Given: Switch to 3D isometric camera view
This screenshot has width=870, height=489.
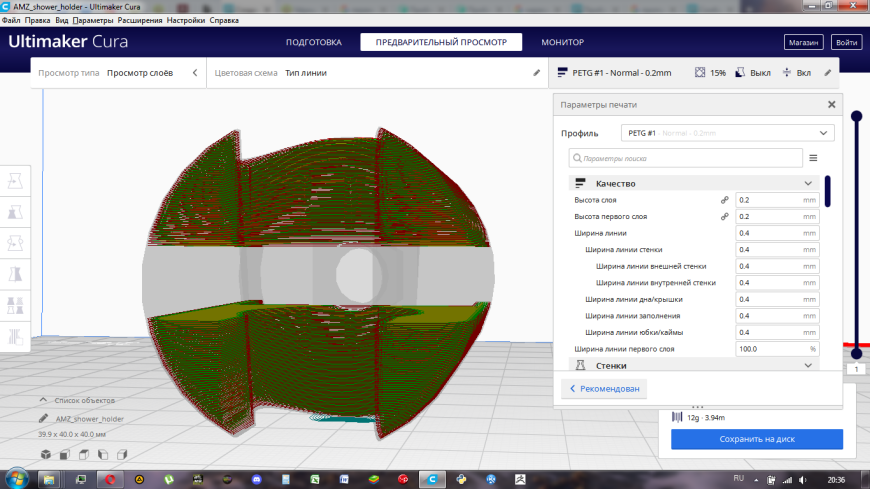Looking at the screenshot, I should point(45,455).
